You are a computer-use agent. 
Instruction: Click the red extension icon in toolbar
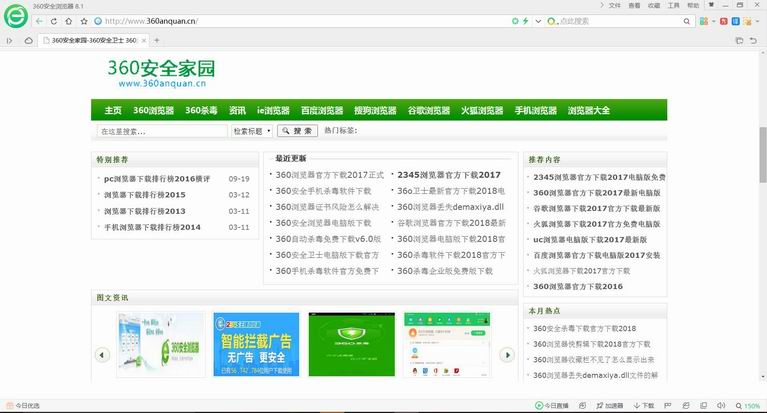point(723,21)
